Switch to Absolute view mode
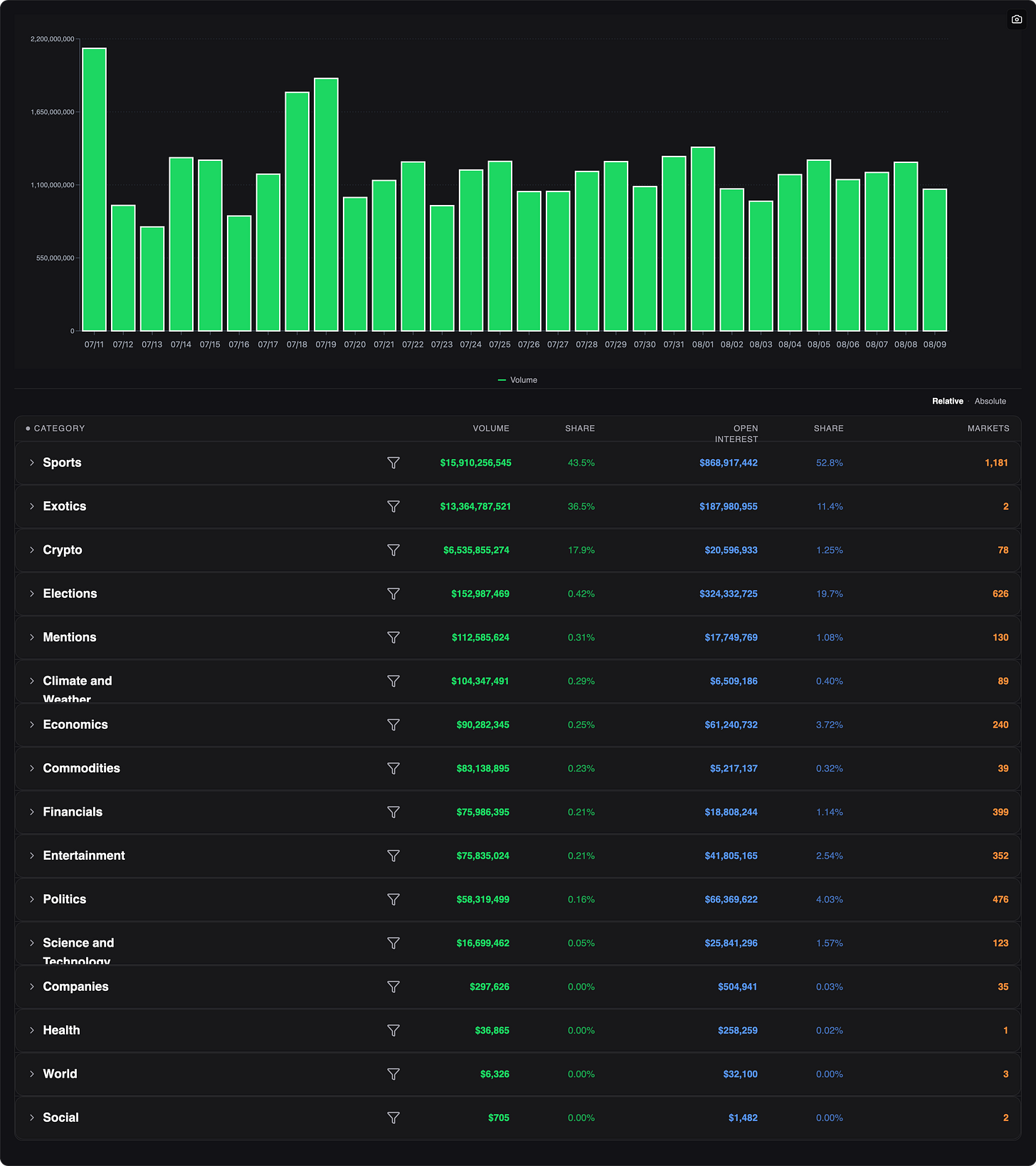This screenshot has width=1036, height=1166. 990,401
